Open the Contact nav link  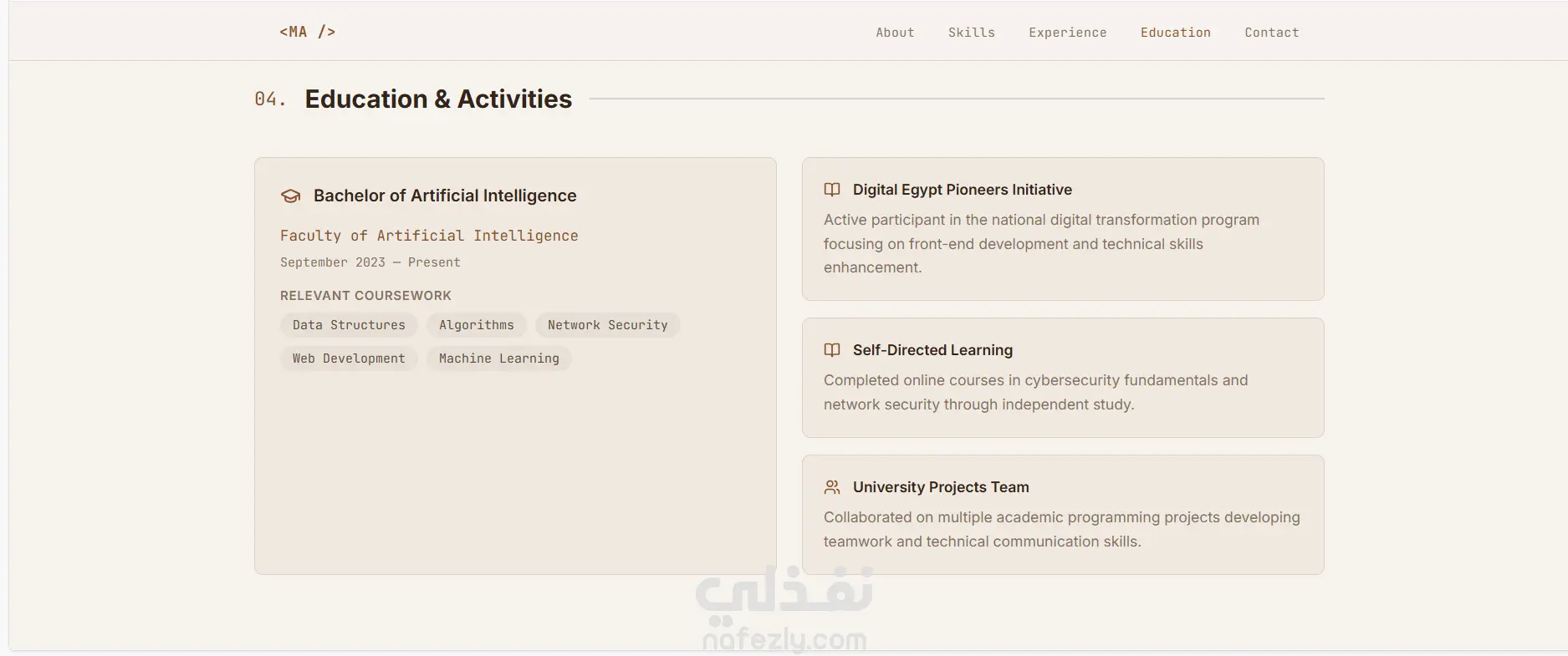coord(1271,33)
